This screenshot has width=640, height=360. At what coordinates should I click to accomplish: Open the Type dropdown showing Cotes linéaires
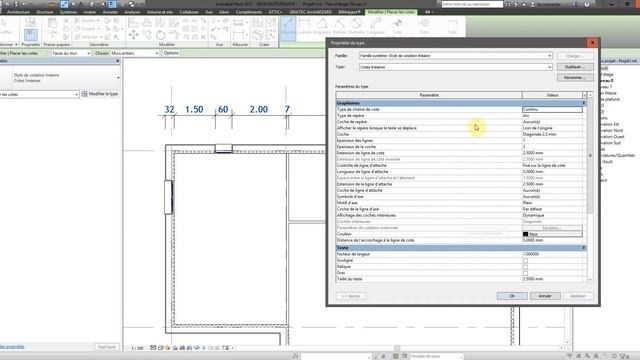pyautogui.click(x=549, y=67)
